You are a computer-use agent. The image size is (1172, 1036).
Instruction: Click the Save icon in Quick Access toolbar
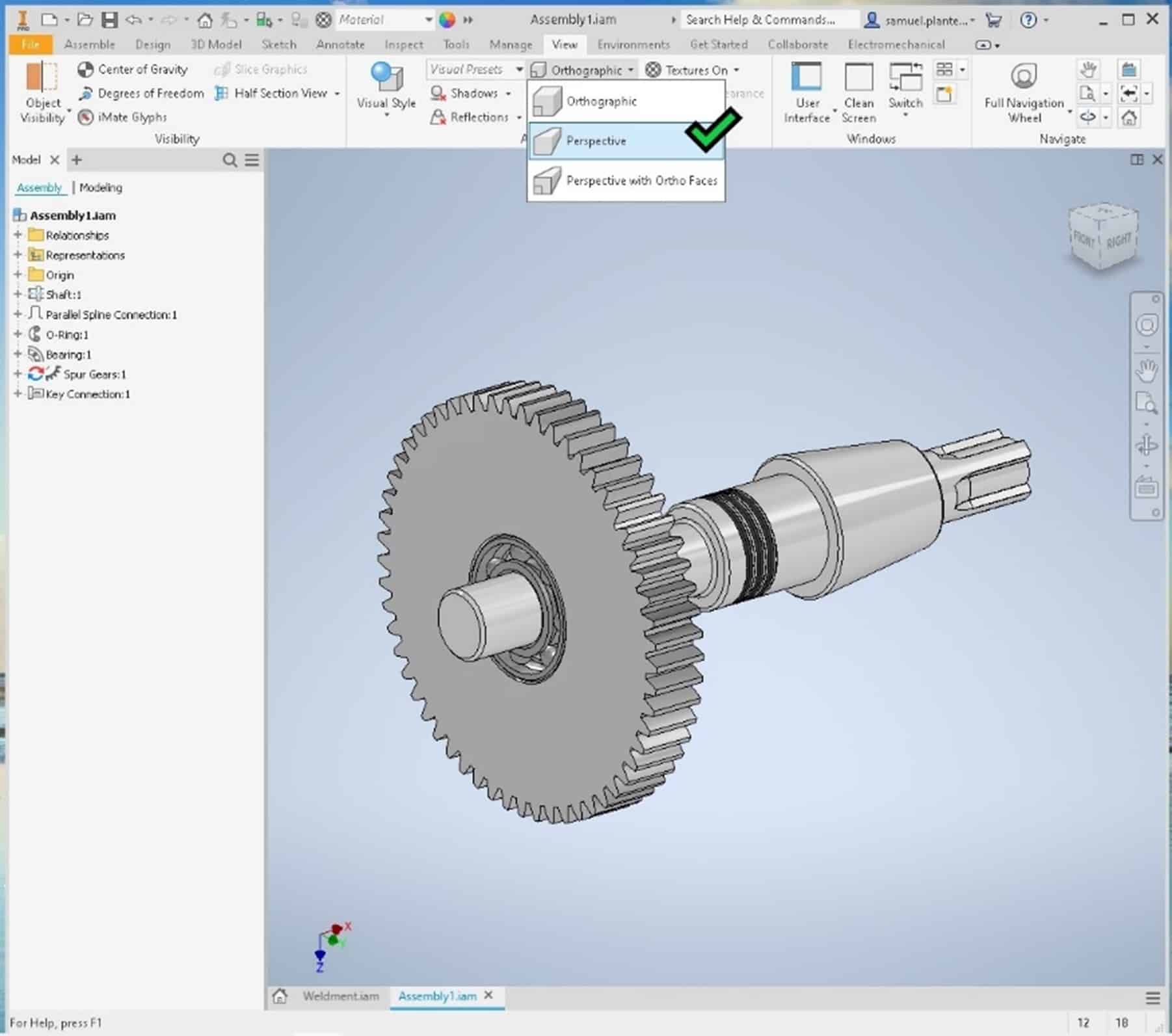click(109, 20)
